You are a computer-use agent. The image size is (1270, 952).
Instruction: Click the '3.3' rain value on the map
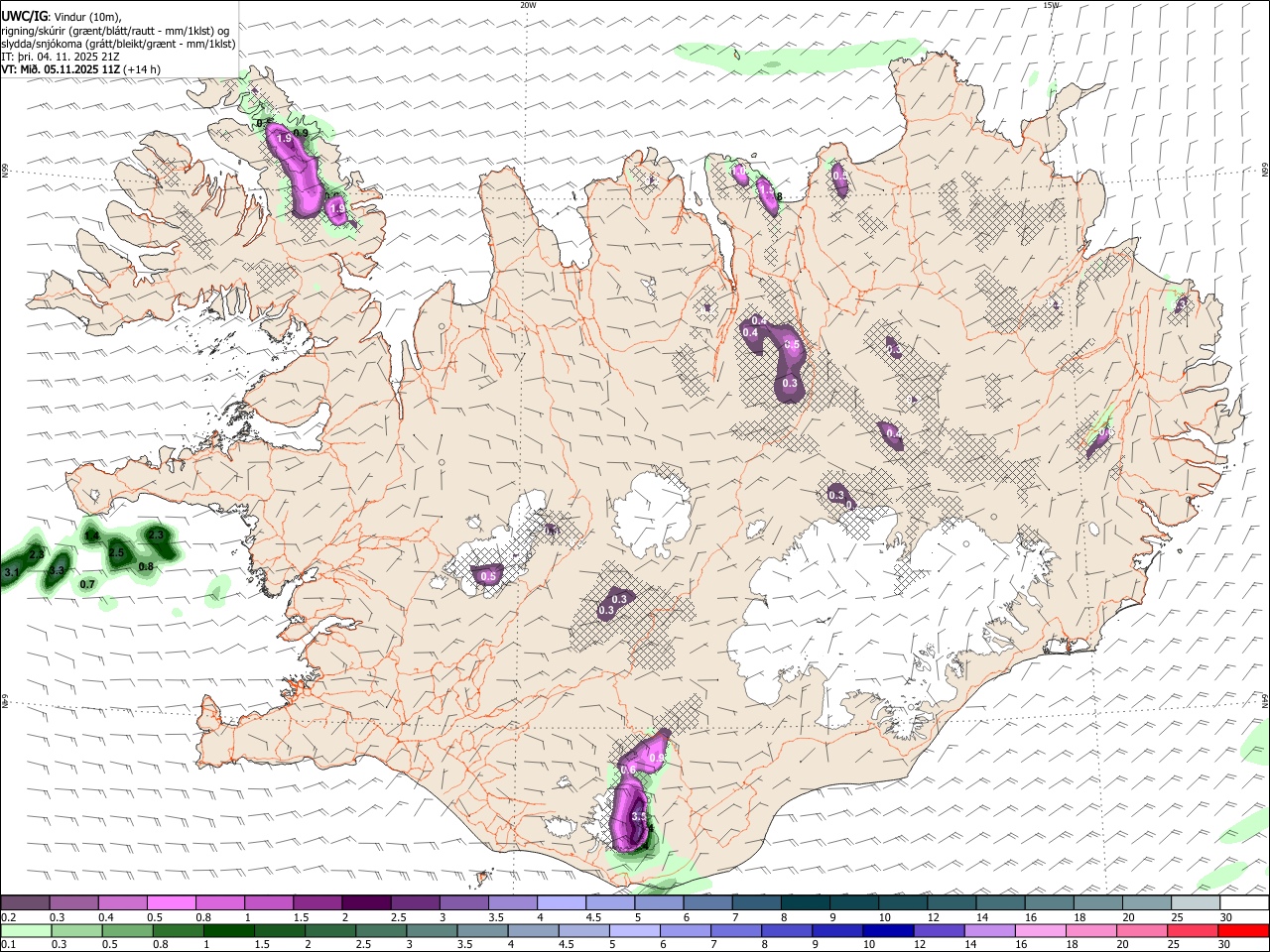57,571
